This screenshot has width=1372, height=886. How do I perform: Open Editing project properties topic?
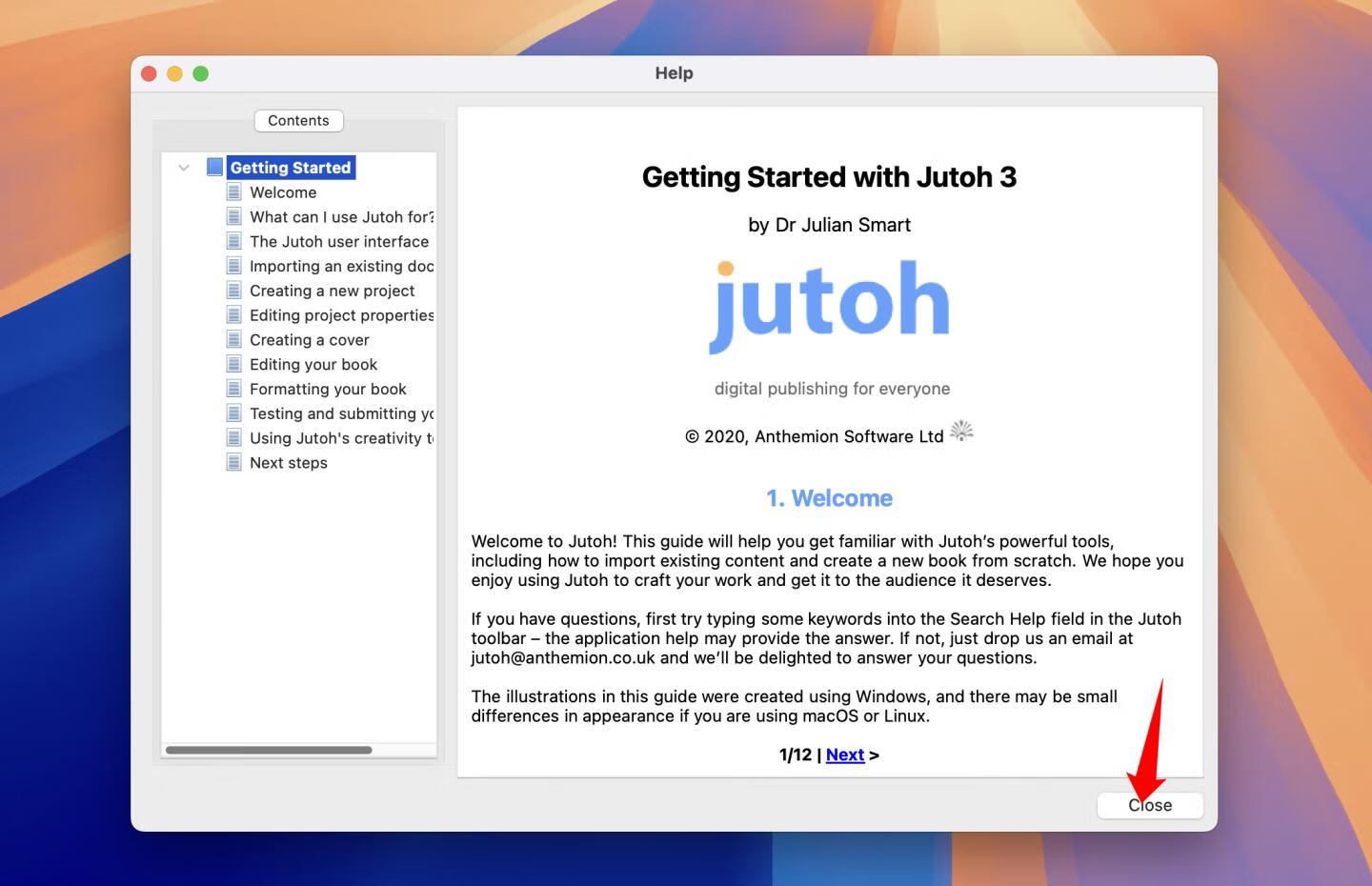coord(342,315)
